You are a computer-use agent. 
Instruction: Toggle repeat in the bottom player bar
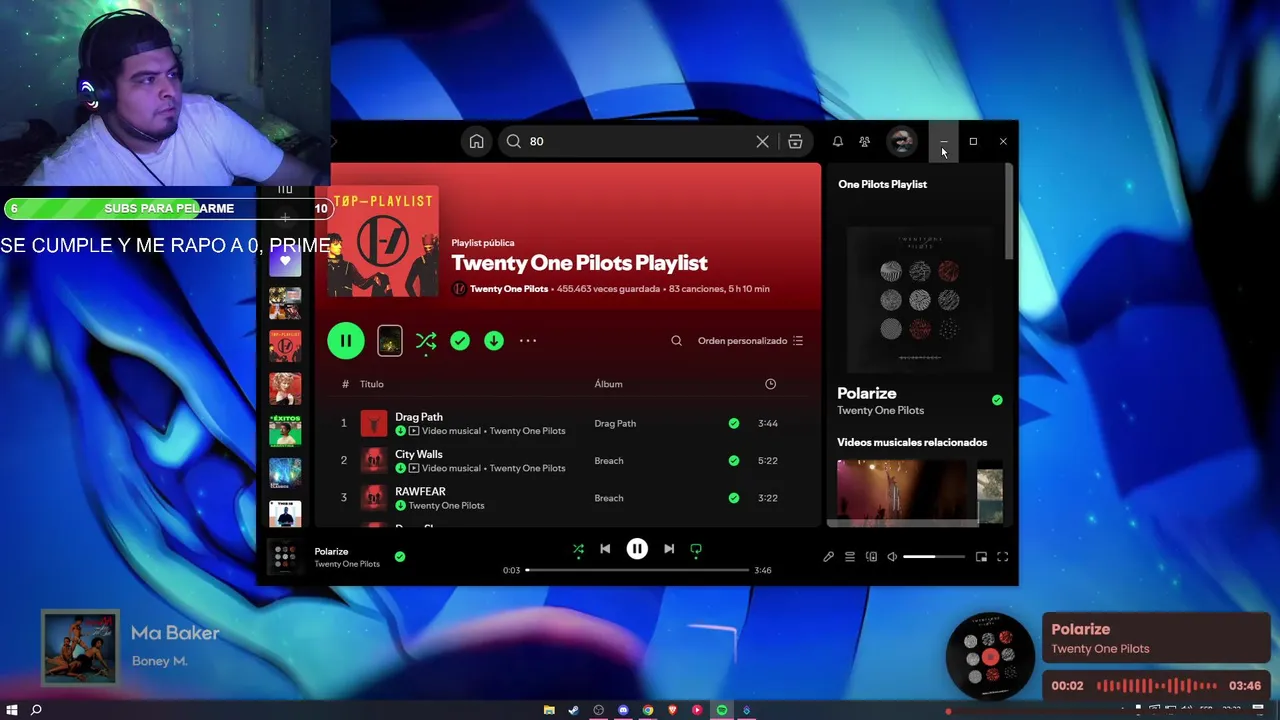[x=696, y=549]
